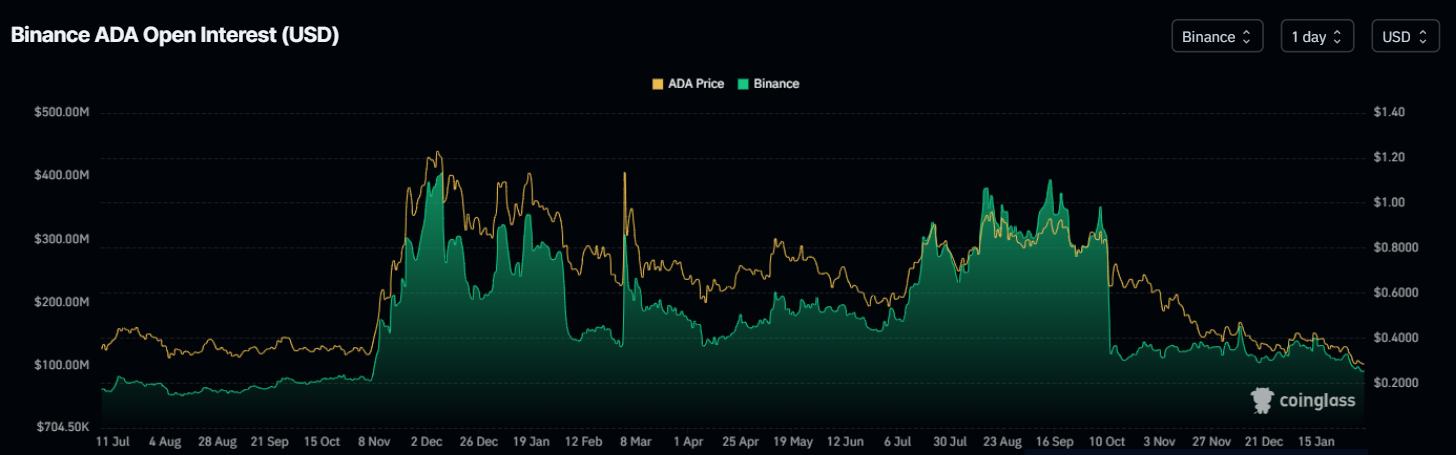Select the 8 Mar date axis label
Screen dimensions: 1456x455
636,440
